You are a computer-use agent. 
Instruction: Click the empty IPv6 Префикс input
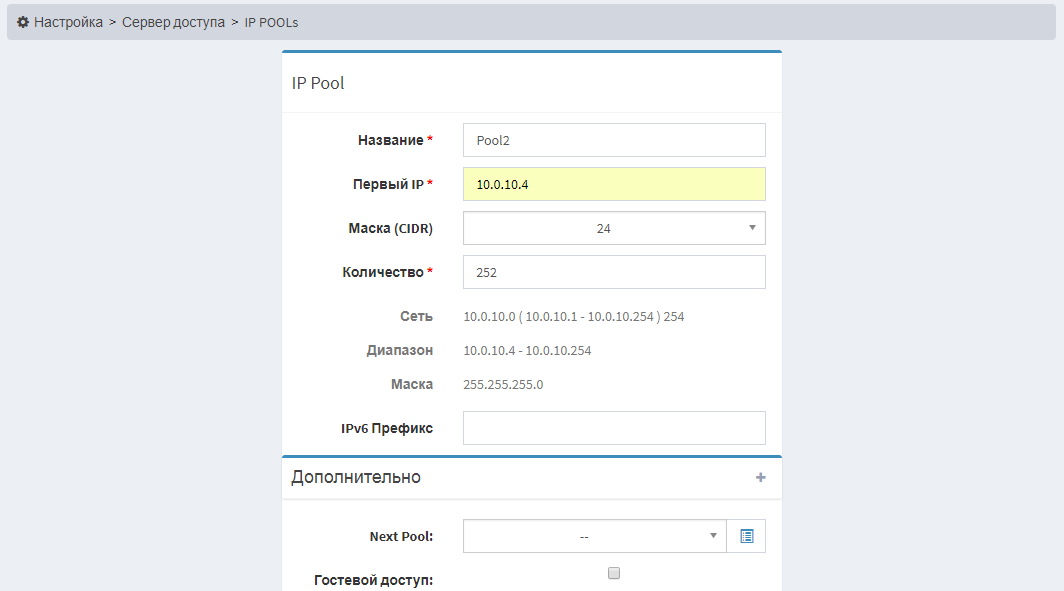(614, 428)
